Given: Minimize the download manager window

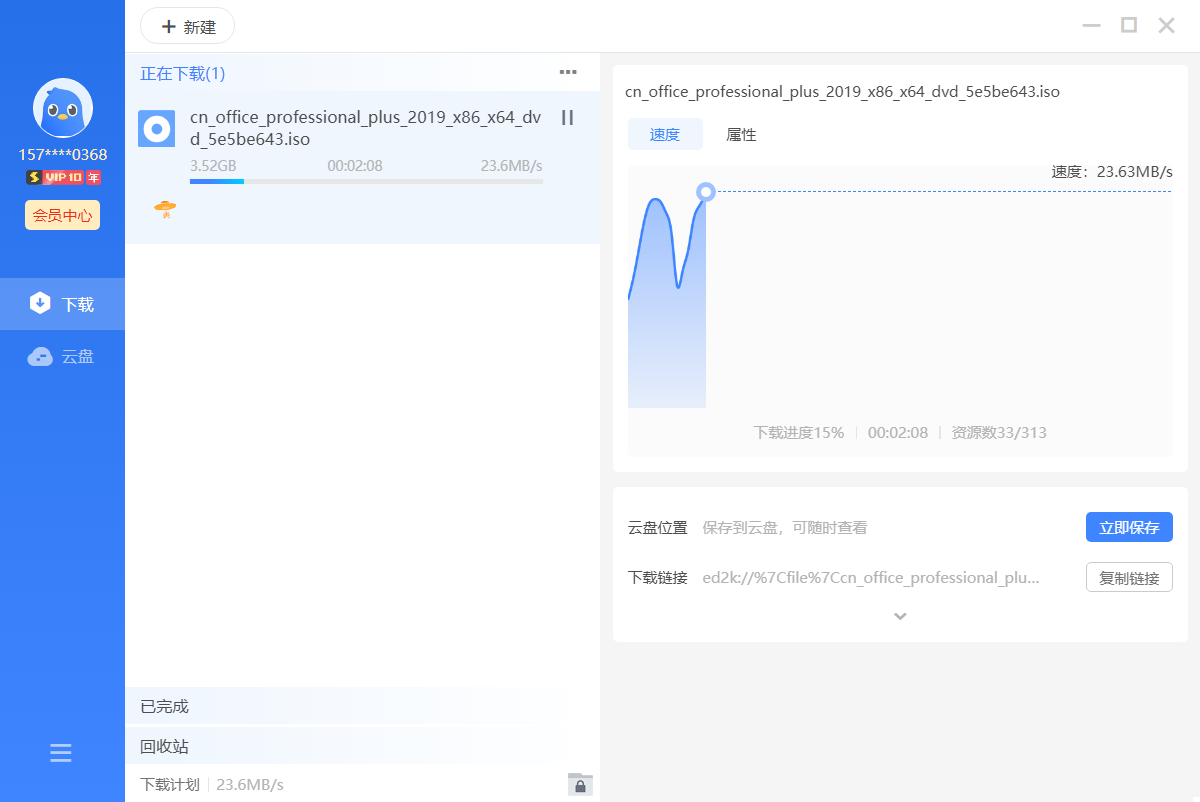Looking at the screenshot, I should 1092,26.
